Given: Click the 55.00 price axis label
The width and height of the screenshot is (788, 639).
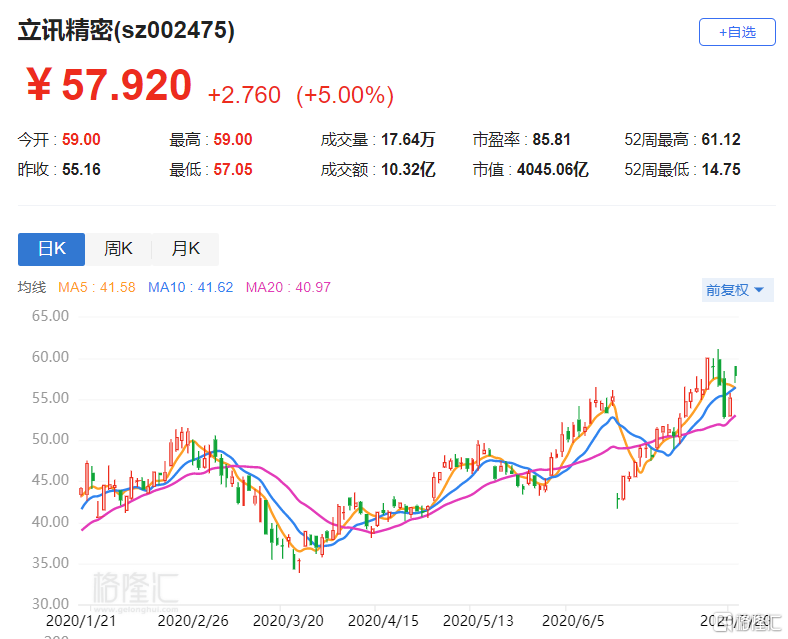Looking at the screenshot, I should [x=50, y=398].
